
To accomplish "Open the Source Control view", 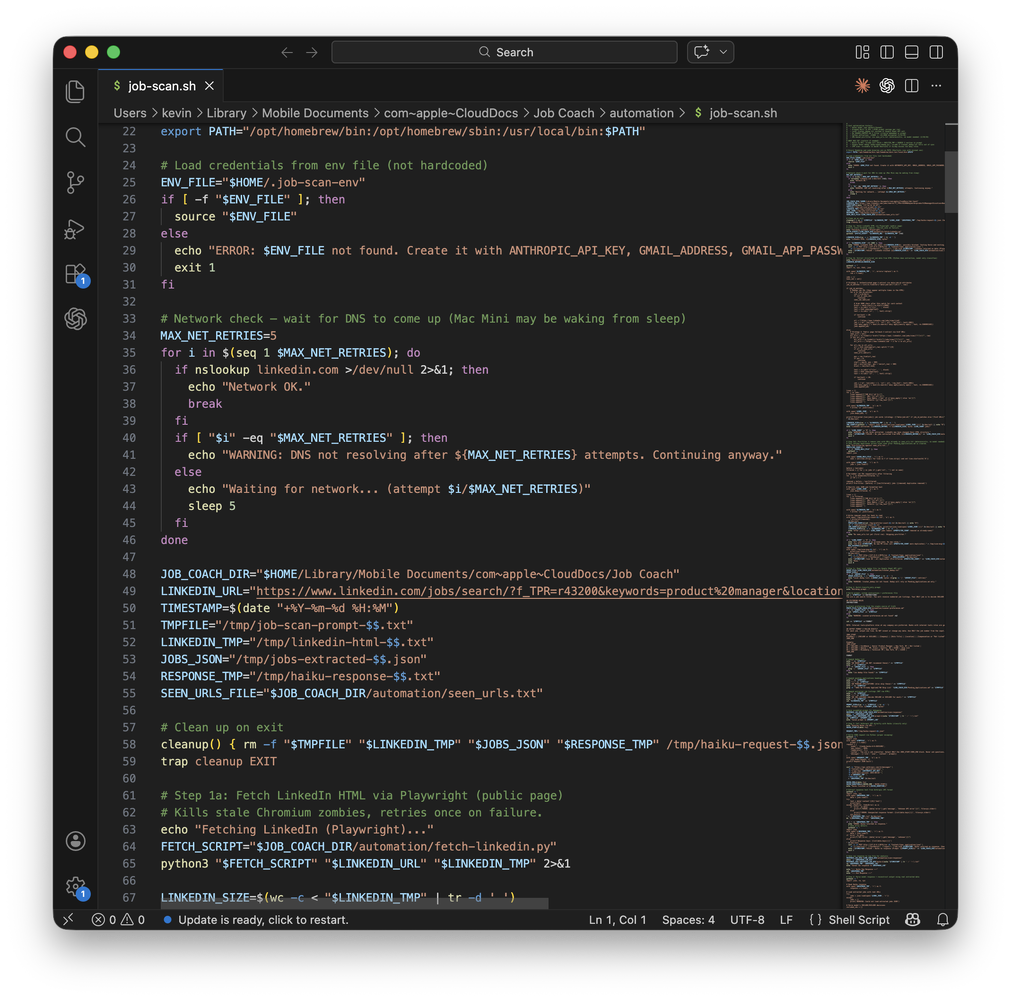I will click(x=75, y=182).
